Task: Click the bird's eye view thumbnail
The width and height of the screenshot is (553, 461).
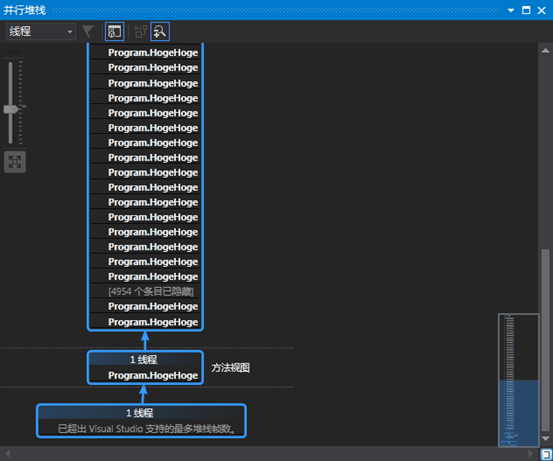Action: point(518,380)
